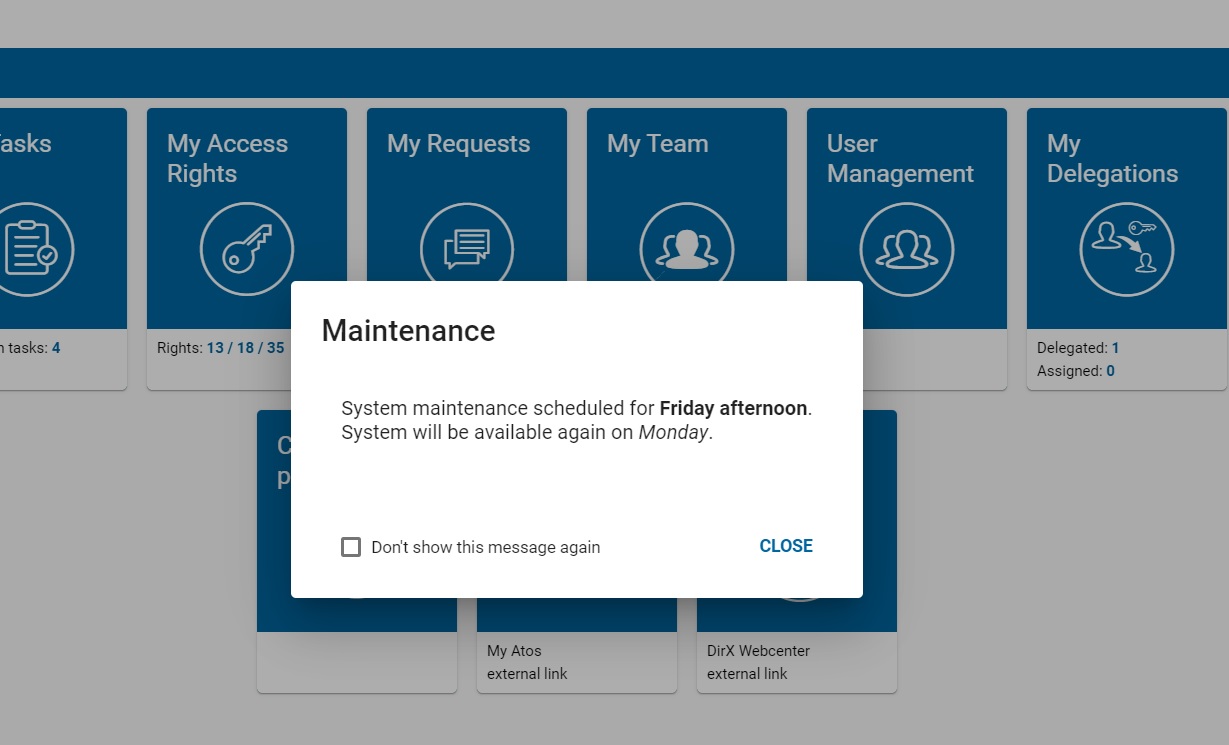
Task: Dismiss the Maintenance dialog via CLOSE
Action: click(785, 546)
